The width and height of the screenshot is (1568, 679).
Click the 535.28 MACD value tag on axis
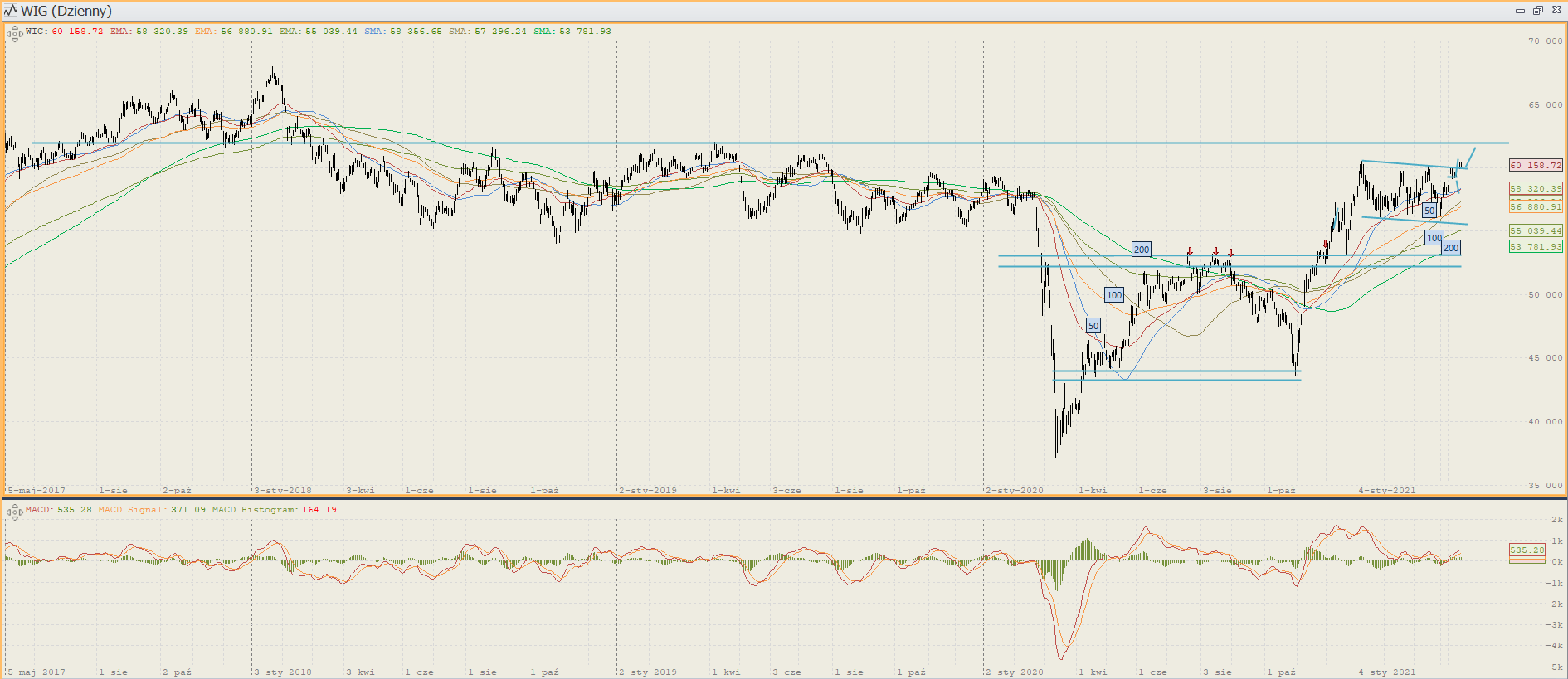click(1527, 550)
